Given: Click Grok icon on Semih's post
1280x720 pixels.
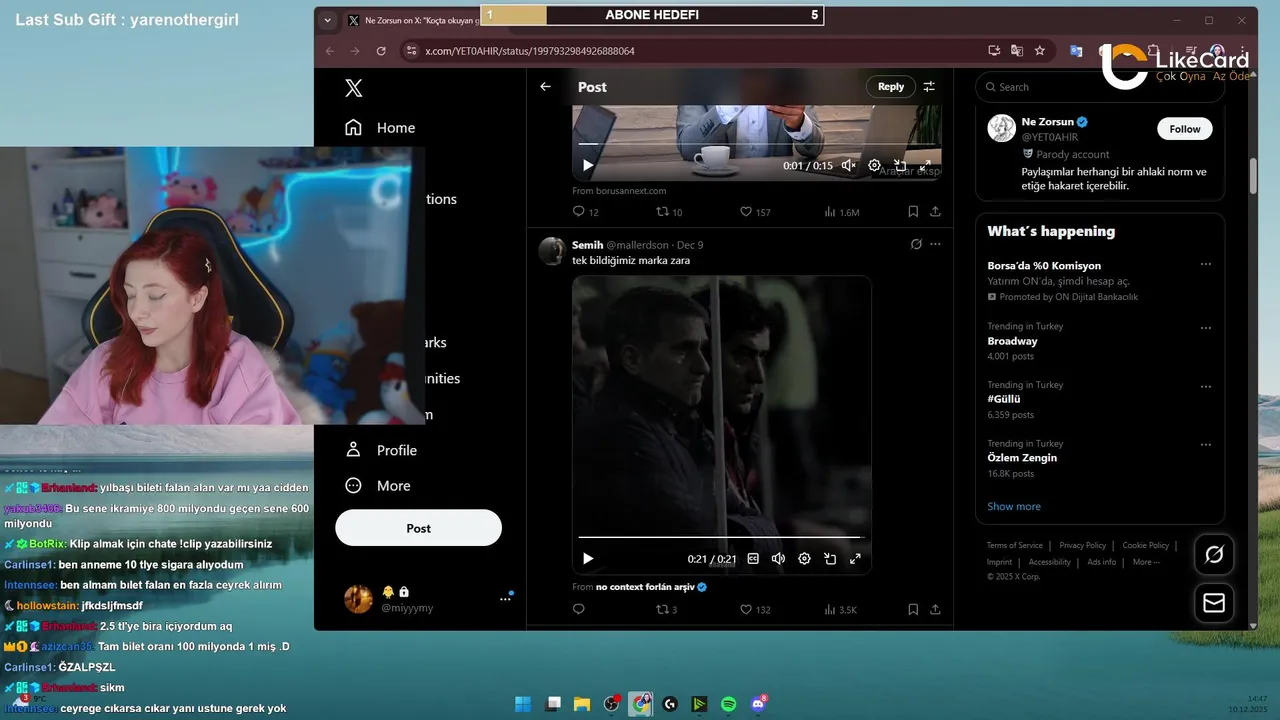Looking at the screenshot, I should click(x=916, y=244).
